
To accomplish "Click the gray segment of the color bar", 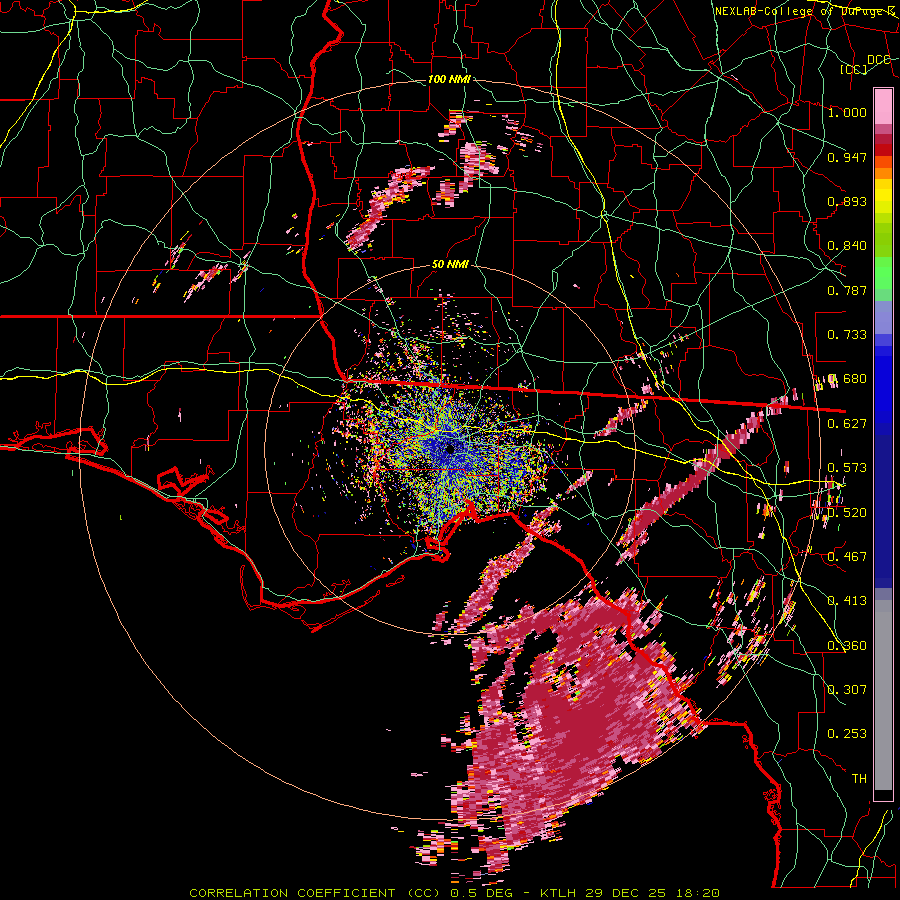I will 883,695.
